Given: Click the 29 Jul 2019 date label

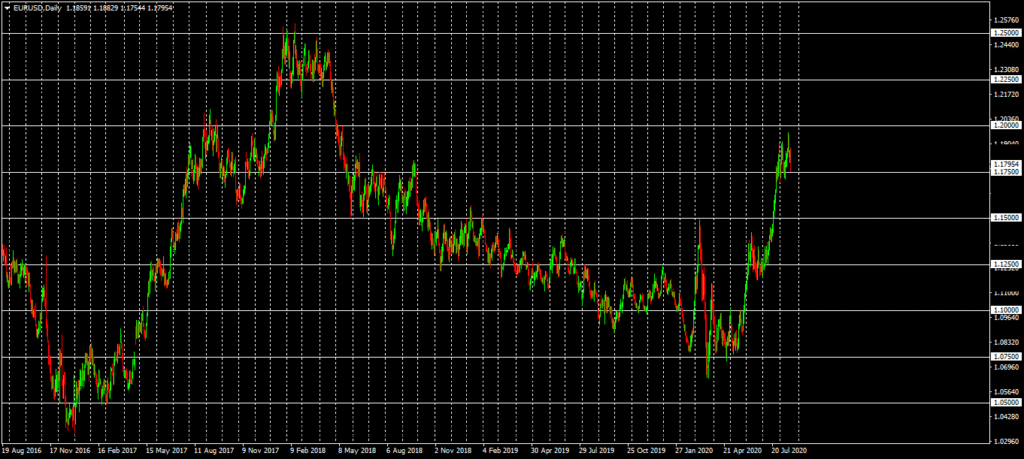Looking at the screenshot, I should [x=598, y=451].
